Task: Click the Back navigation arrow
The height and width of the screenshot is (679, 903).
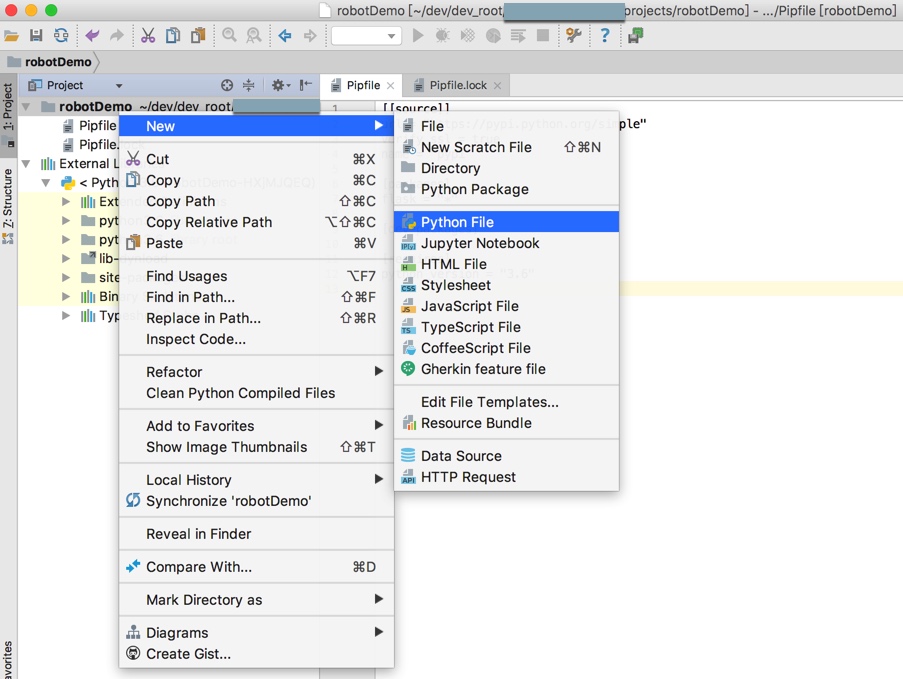Action: click(284, 36)
